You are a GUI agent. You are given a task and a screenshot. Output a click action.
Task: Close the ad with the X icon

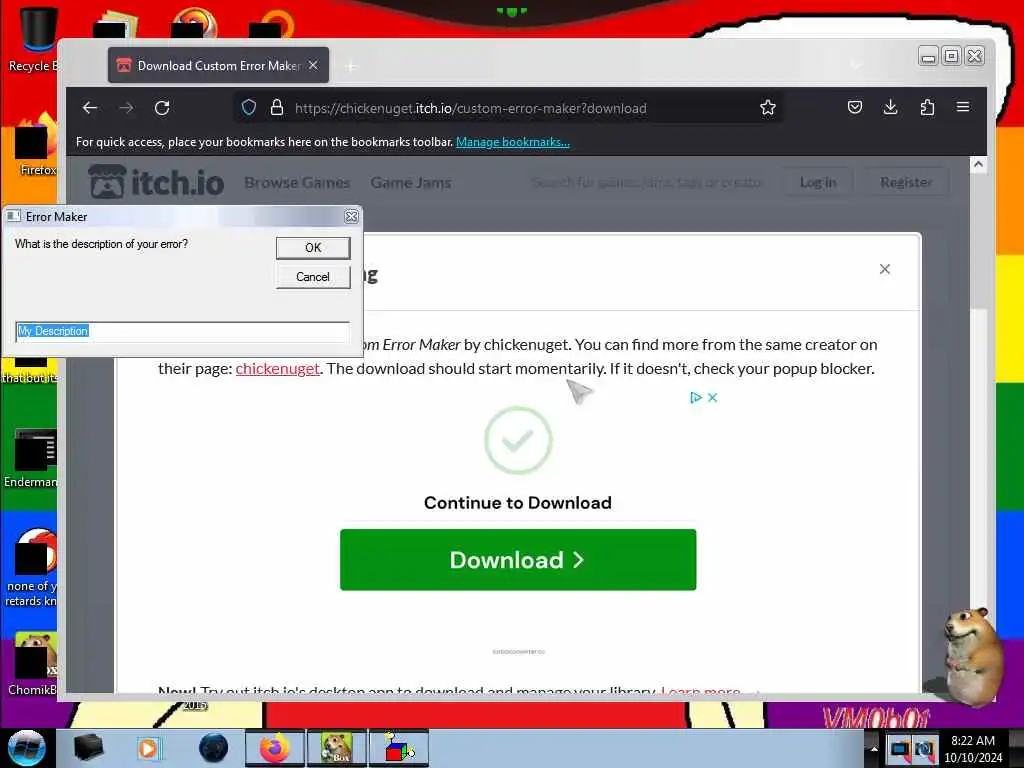tap(712, 398)
